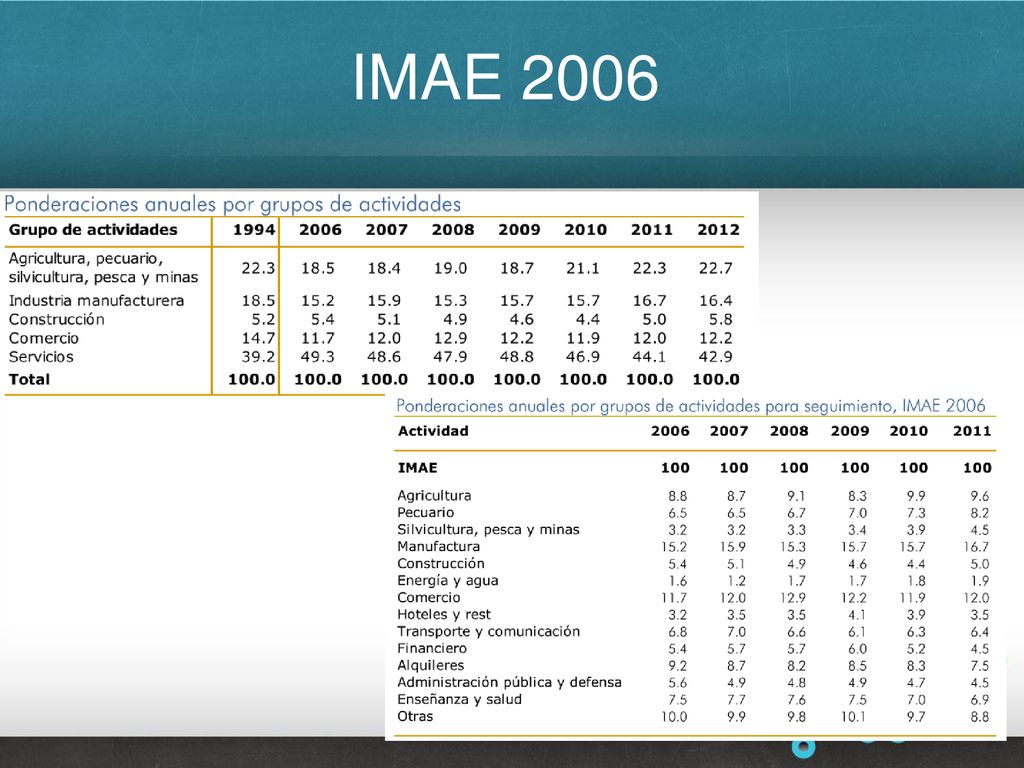The height and width of the screenshot is (768, 1024).
Task: Click "Silvicultura, pesca y minas" row label
Action: (x=488, y=530)
